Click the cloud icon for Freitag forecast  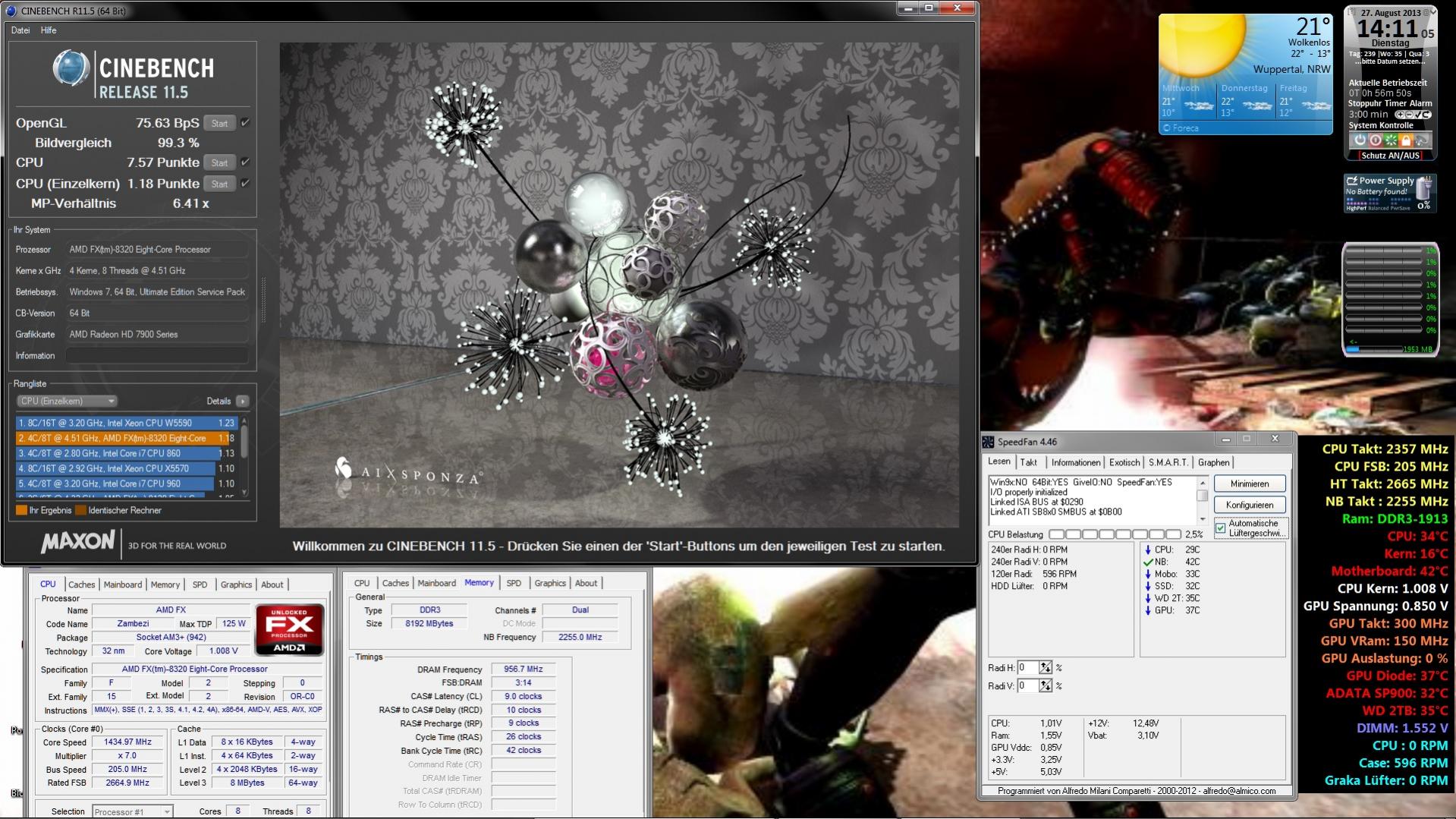point(1316,106)
